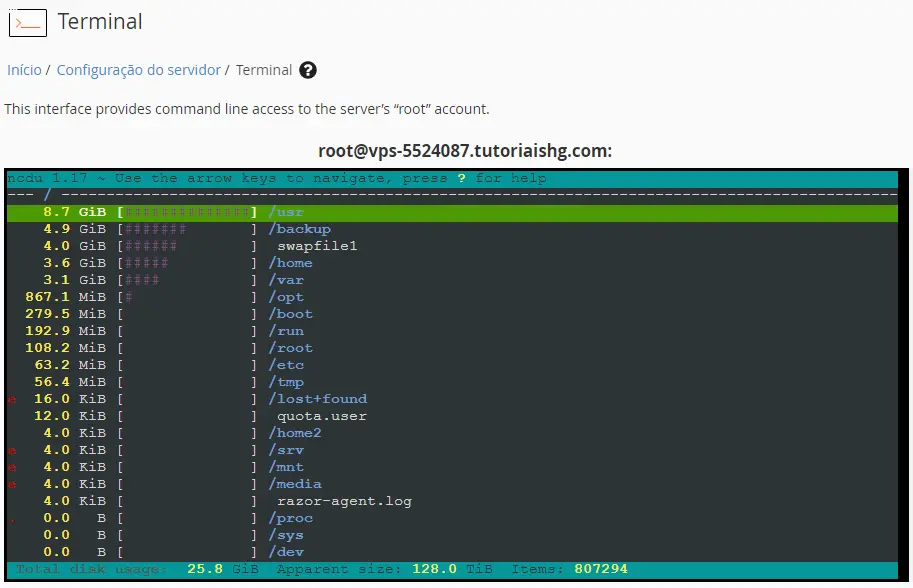913x588 pixels.
Task: Click the 63.2 MiB size value
Action: [x=70, y=365]
